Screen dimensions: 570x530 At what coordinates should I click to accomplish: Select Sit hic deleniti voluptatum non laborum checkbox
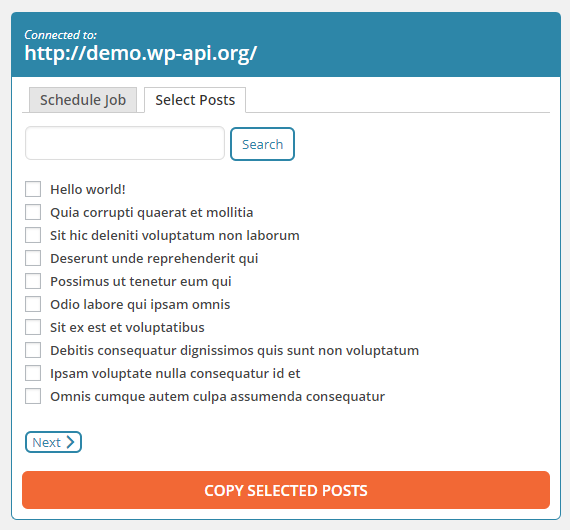click(33, 235)
